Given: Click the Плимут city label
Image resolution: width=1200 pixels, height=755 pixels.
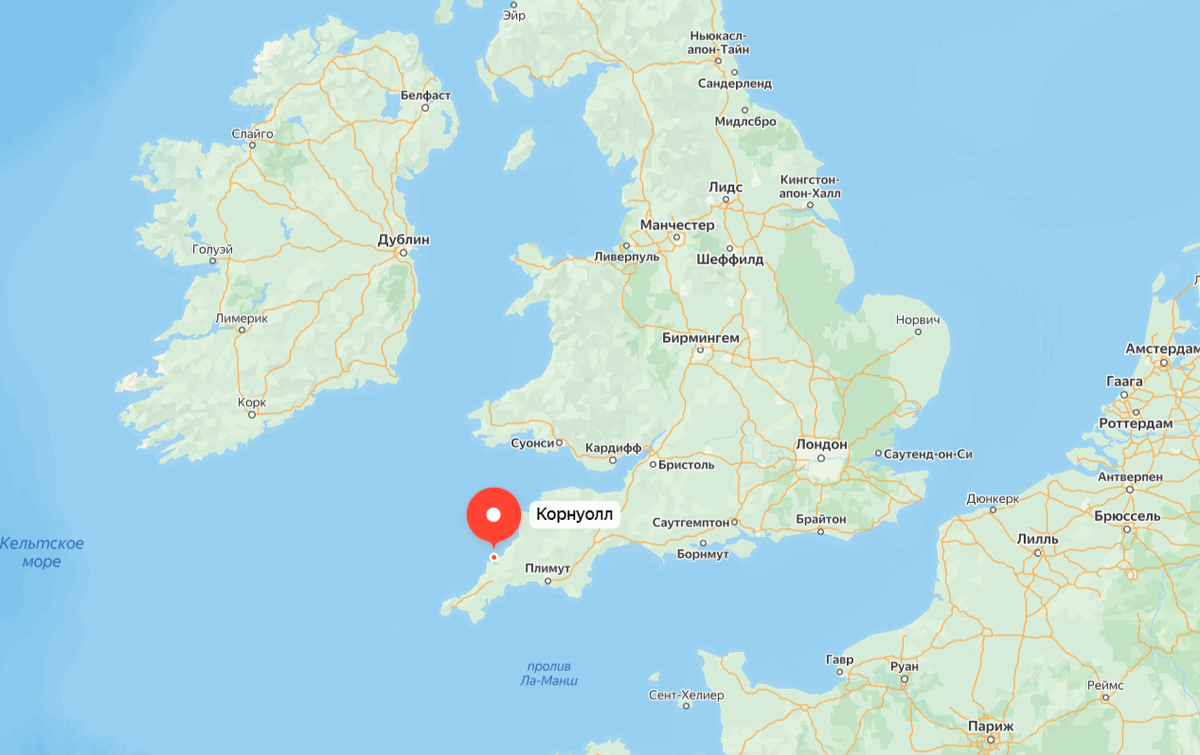Looking at the screenshot, I should pos(547,568).
